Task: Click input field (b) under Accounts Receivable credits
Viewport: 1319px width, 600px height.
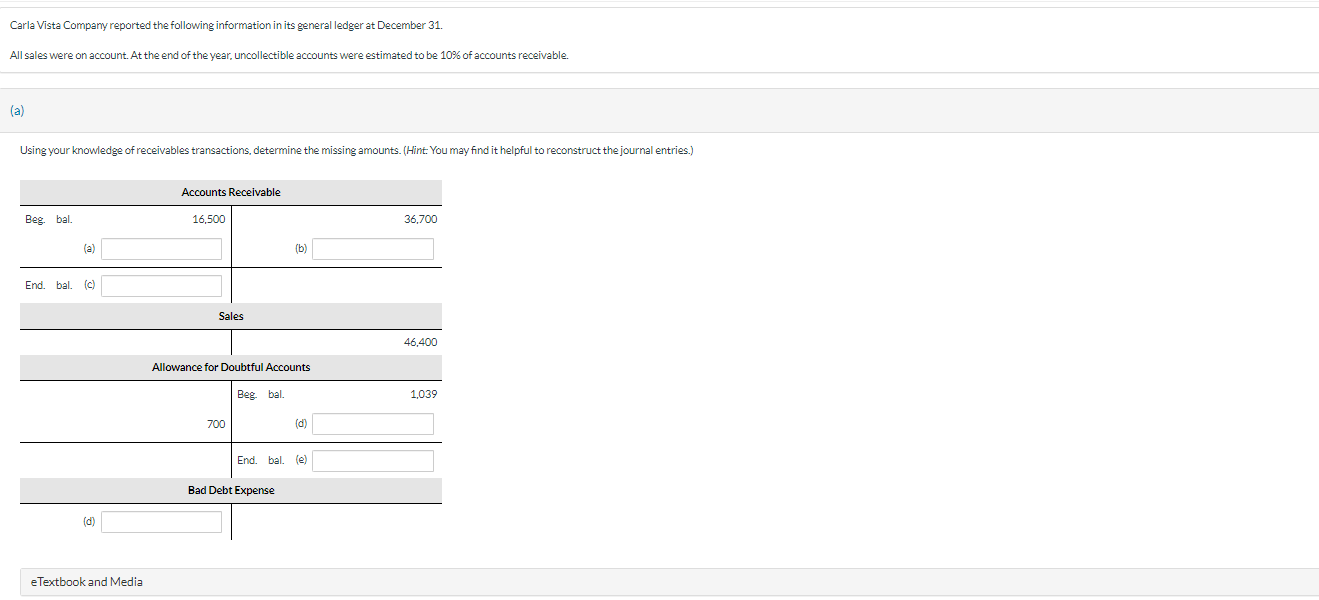Action: coord(372,248)
